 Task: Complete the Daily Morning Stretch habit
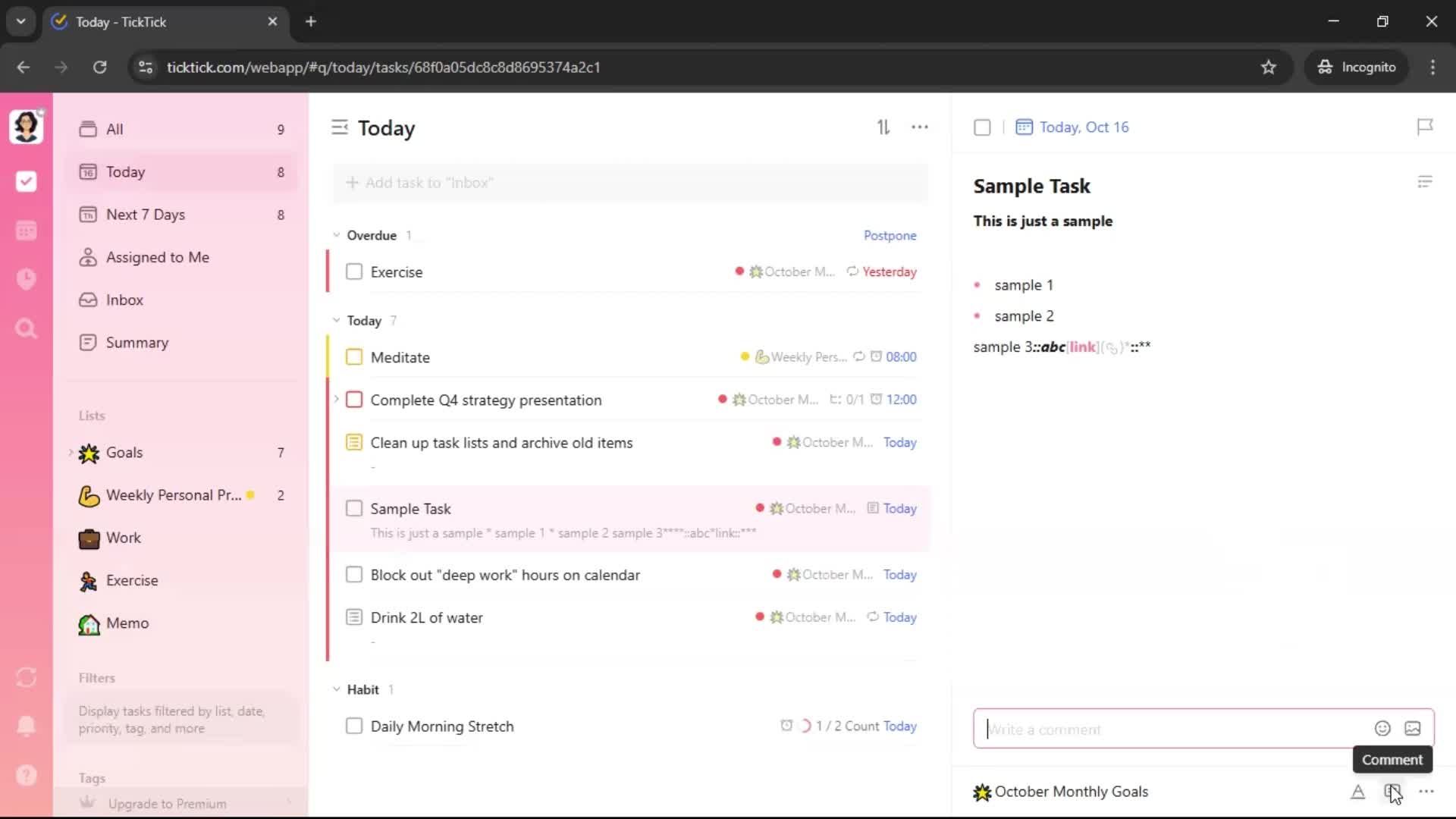click(x=354, y=726)
